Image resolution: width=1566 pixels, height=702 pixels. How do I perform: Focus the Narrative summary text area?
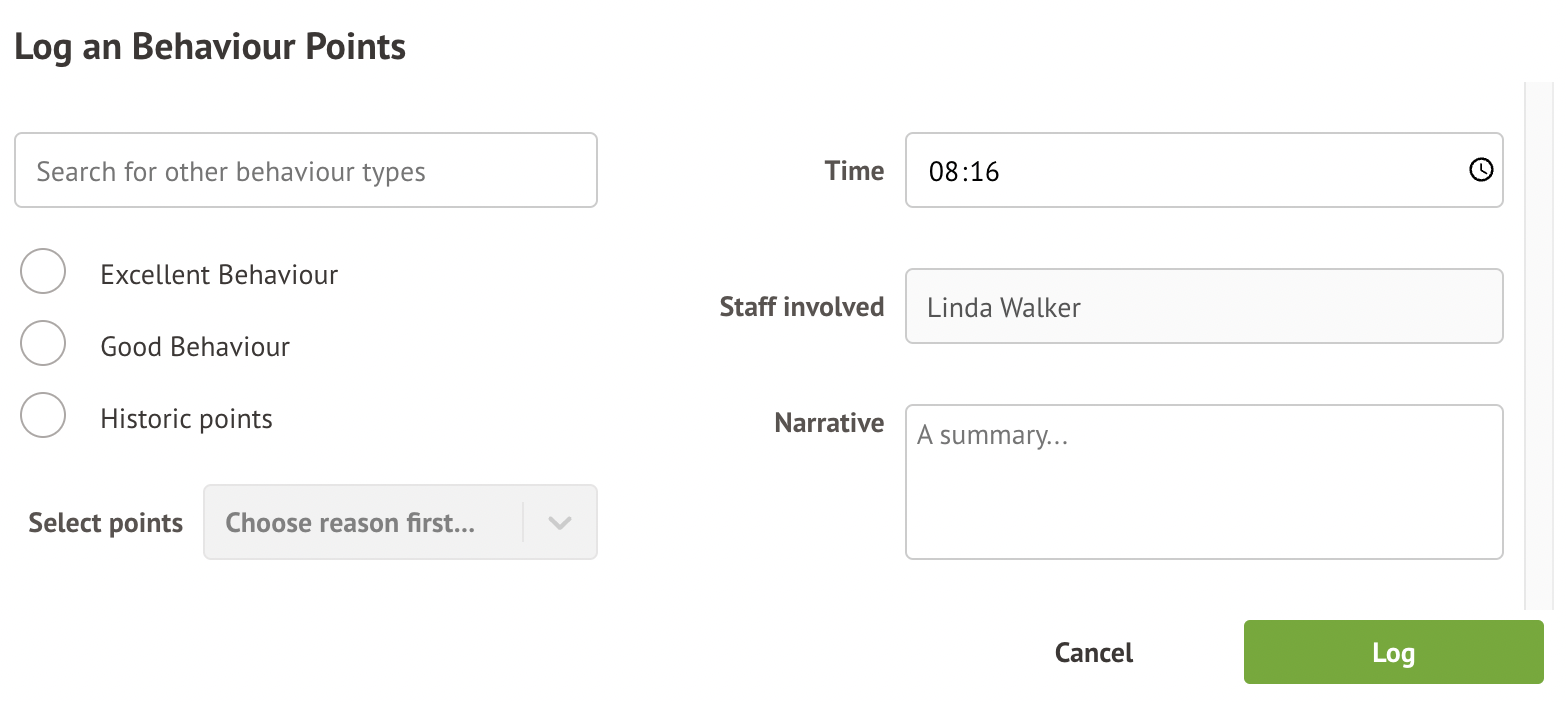click(x=1203, y=482)
